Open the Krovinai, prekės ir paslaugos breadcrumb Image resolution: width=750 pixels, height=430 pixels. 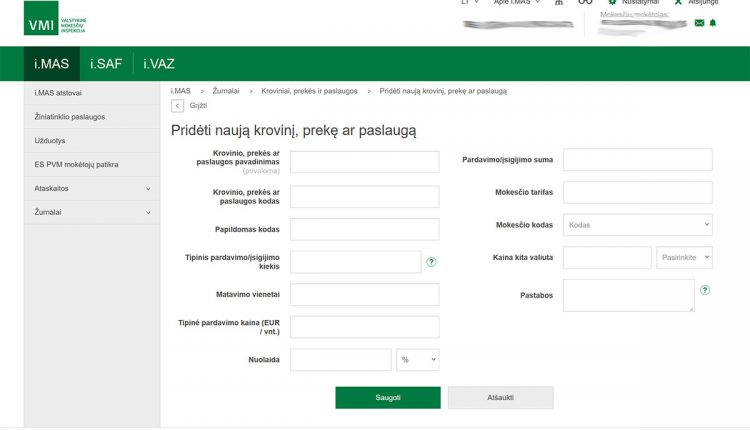tap(309, 91)
